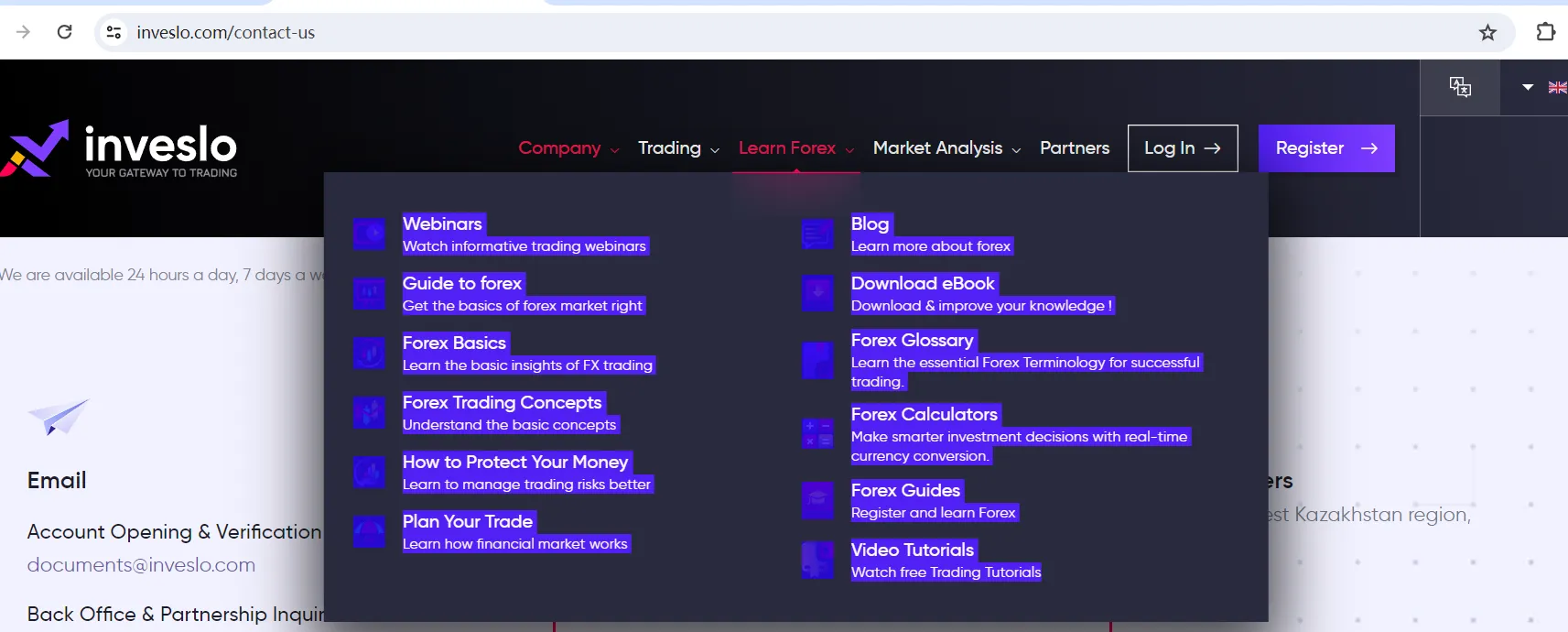
Task: Click the Blog menu icon
Action: [817, 234]
